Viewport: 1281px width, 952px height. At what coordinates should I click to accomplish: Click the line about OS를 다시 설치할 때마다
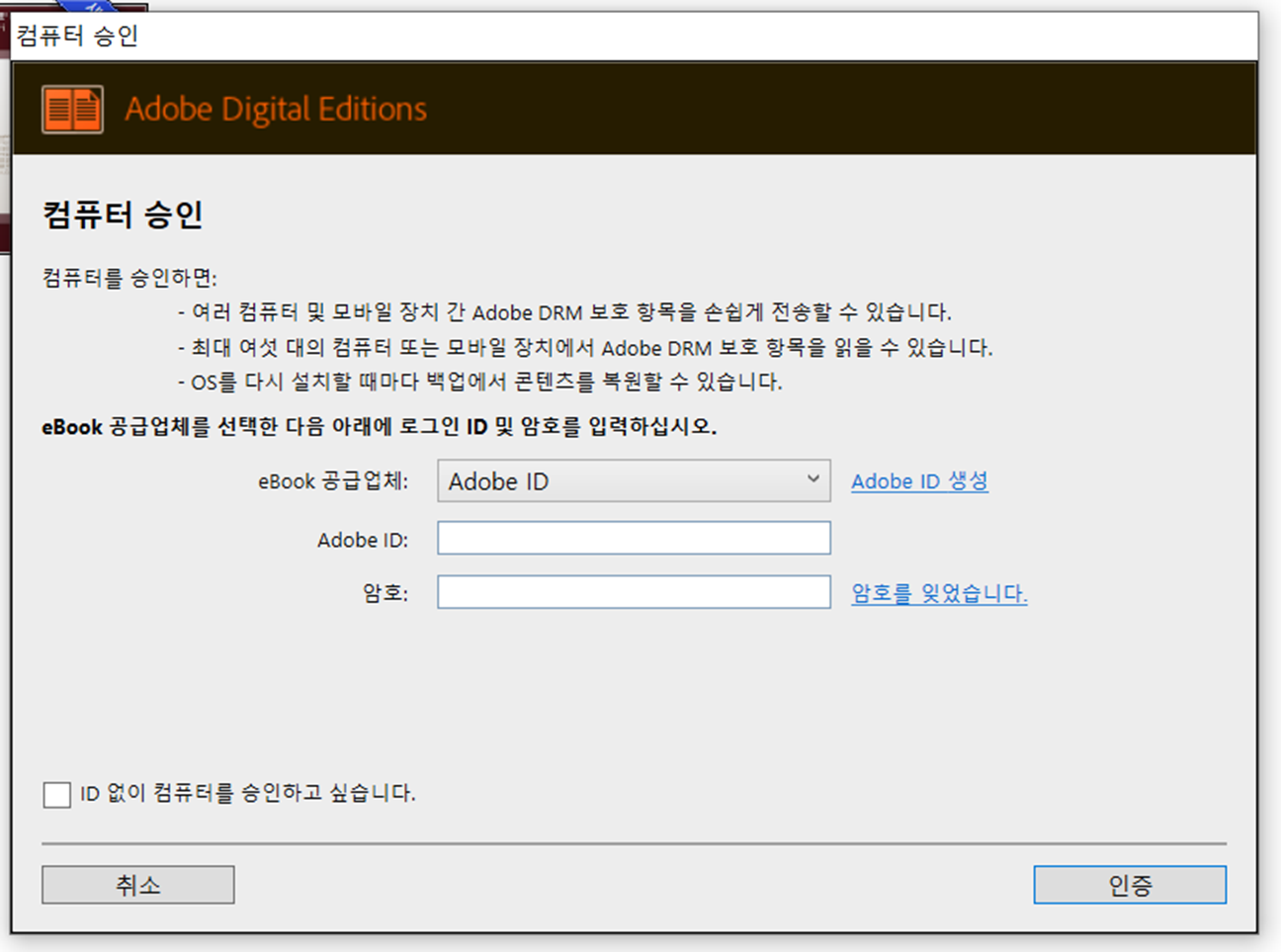480,382
